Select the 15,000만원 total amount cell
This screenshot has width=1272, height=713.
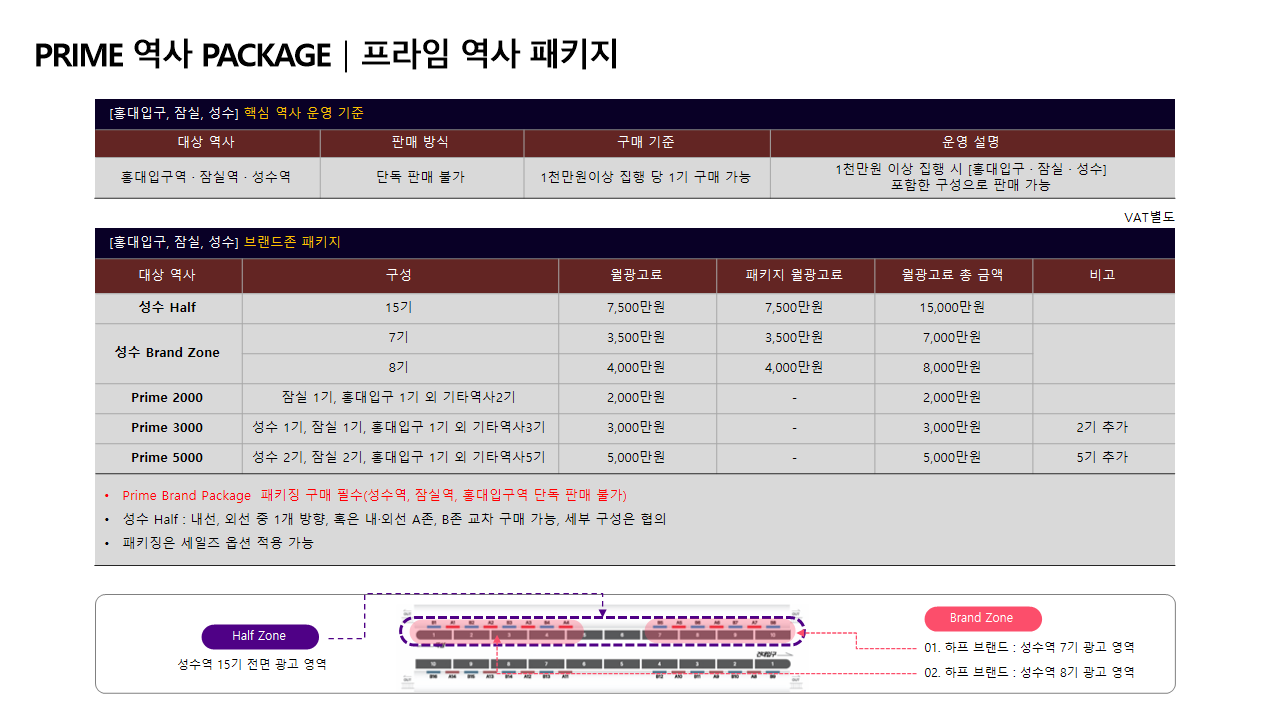(952, 308)
